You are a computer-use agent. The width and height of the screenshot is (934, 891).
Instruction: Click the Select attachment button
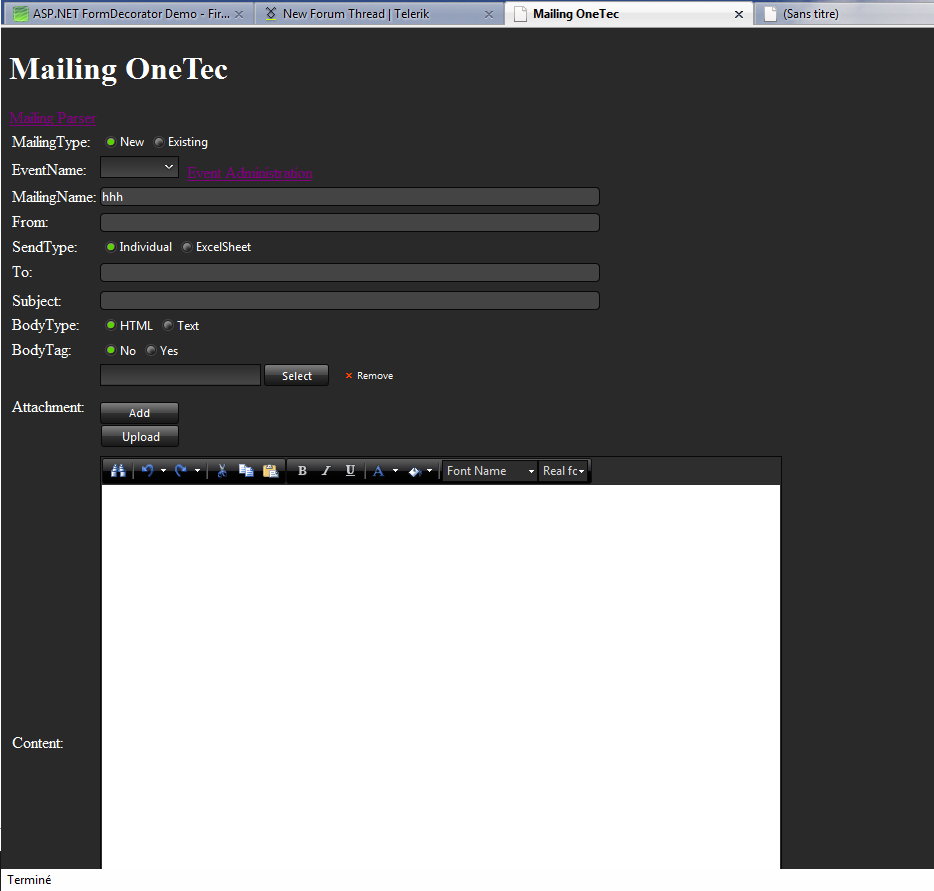pos(296,375)
